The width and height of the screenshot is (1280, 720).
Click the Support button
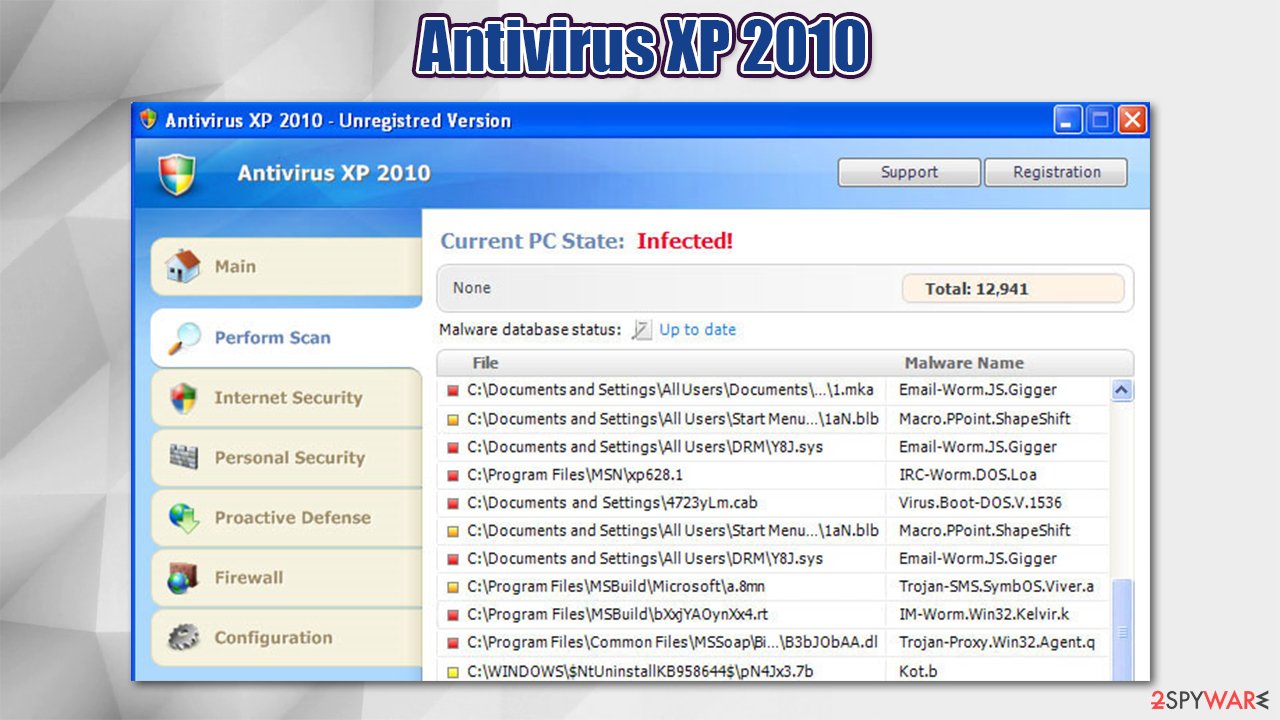point(909,172)
